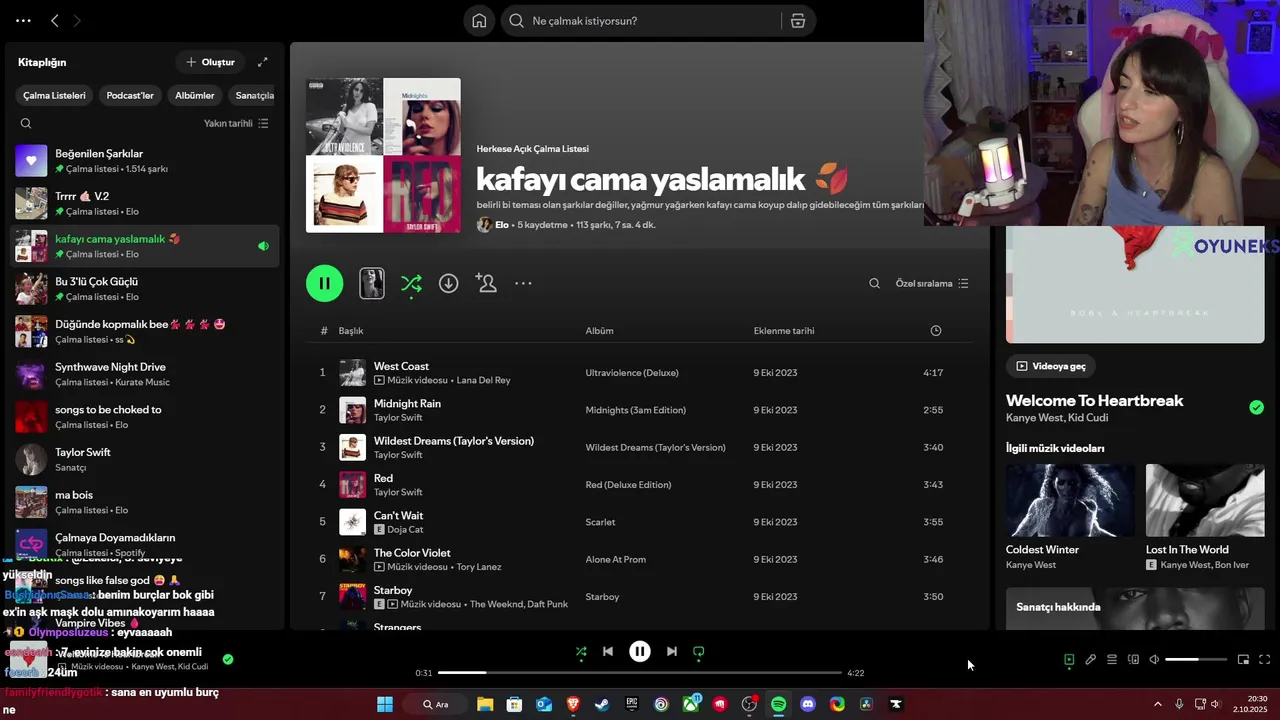
Task: Go to Spotify Home
Action: pyautogui.click(x=479, y=21)
